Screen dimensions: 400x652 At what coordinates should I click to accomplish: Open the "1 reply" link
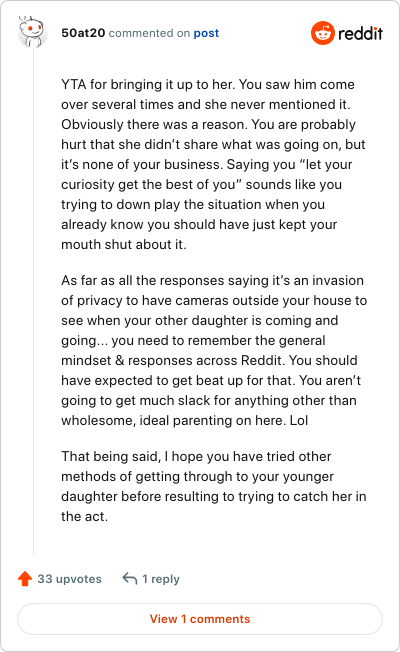tap(161, 579)
